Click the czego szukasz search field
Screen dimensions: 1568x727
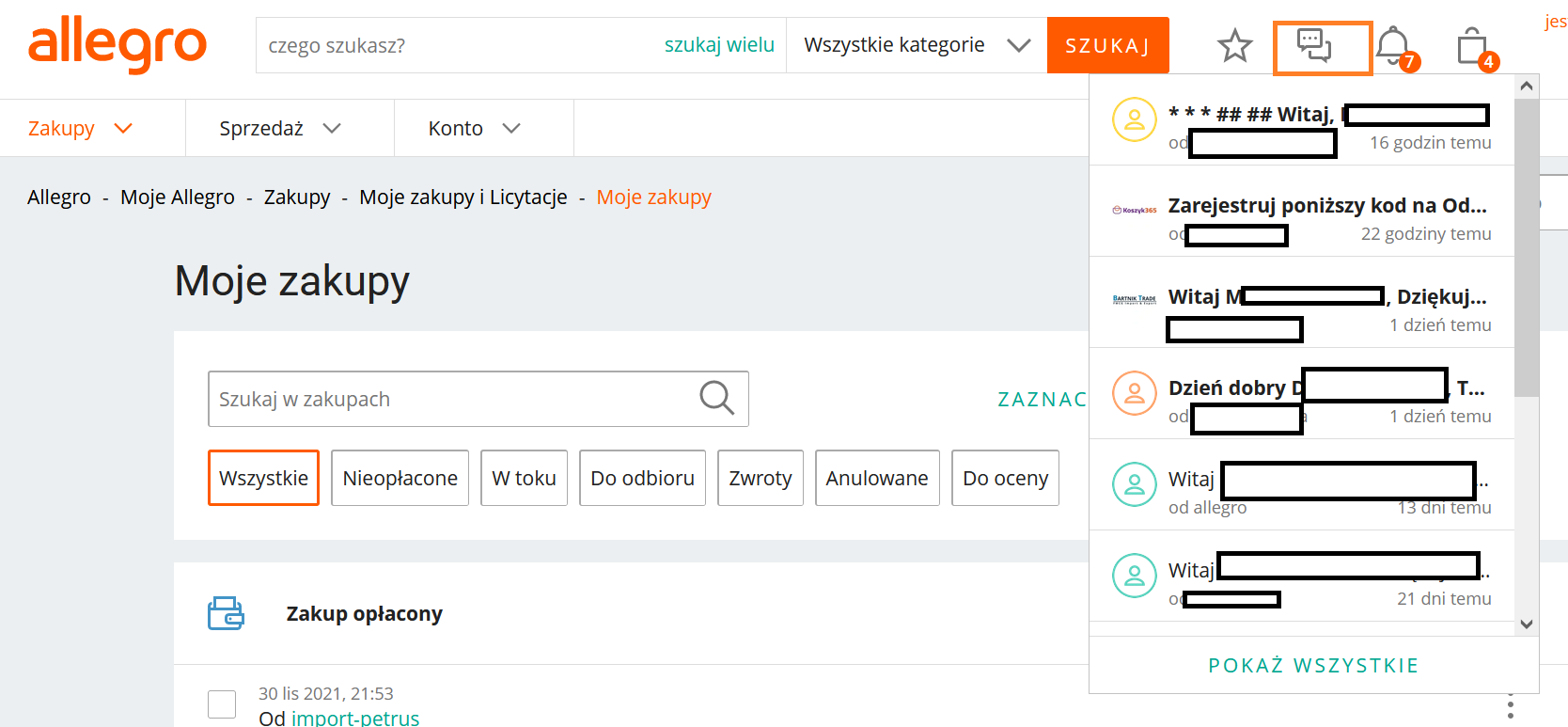(461, 45)
